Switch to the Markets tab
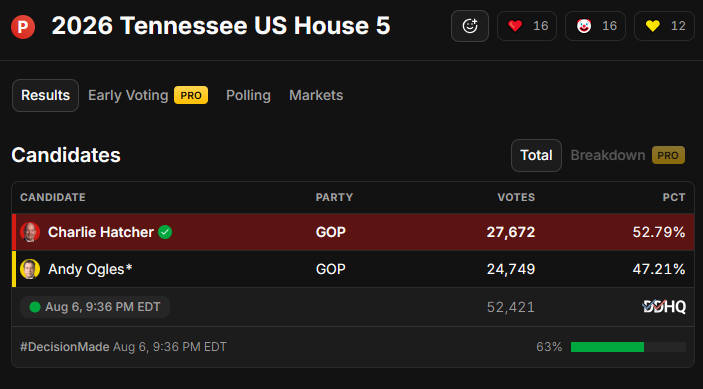 point(316,95)
